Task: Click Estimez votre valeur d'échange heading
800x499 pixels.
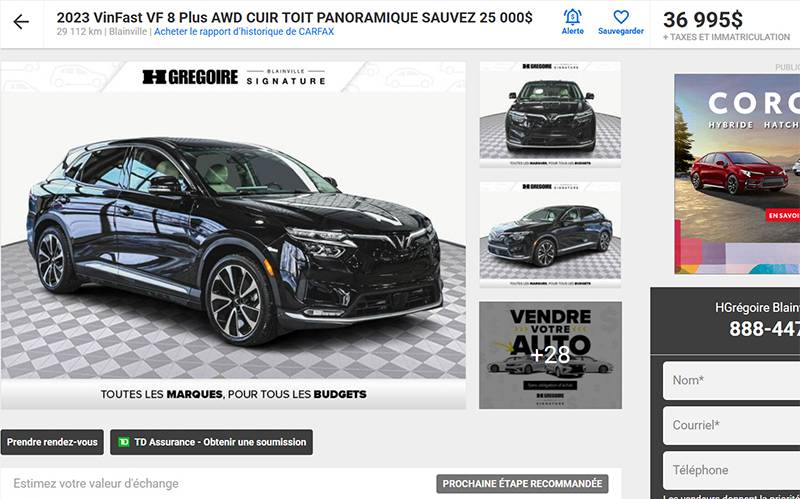Action: pyautogui.click(x=96, y=484)
